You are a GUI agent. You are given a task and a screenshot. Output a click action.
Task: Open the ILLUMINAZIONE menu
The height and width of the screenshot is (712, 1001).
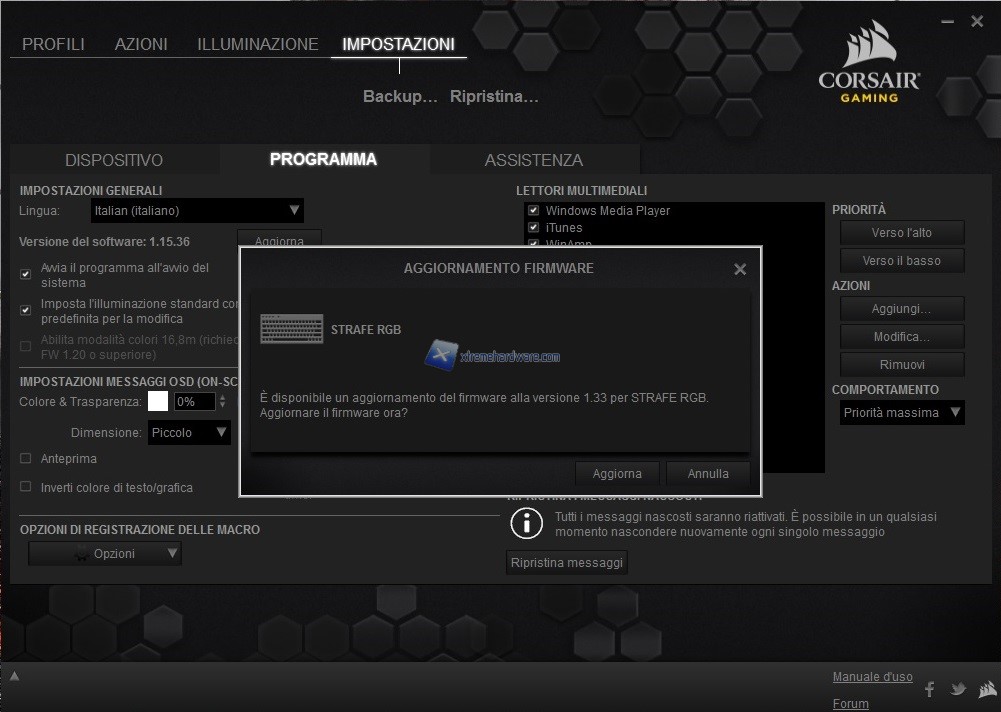click(256, 44)
